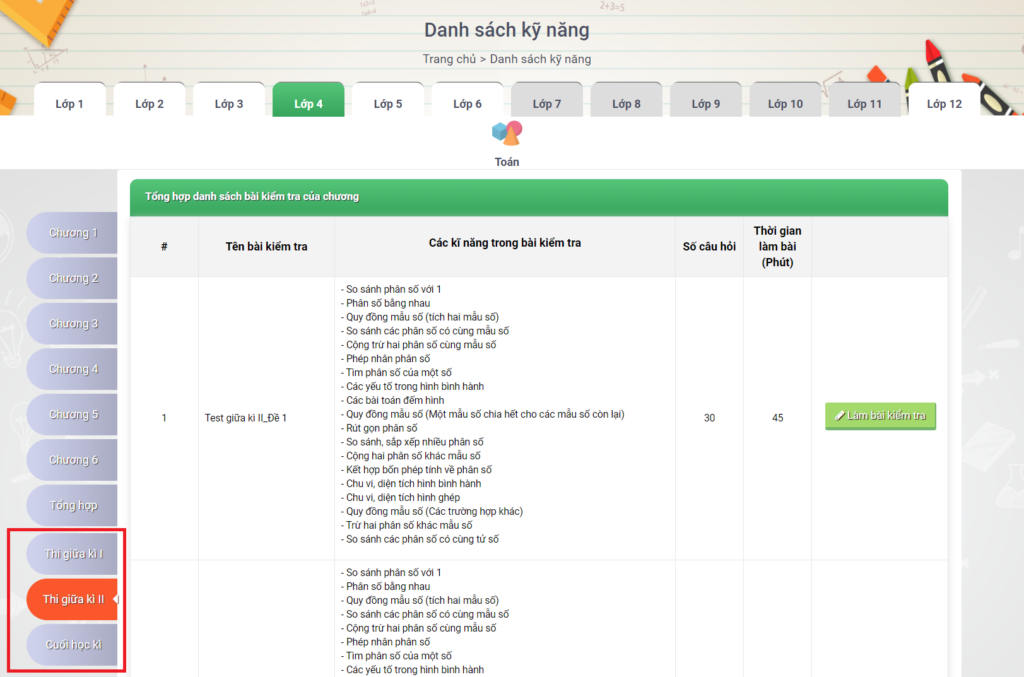The width and height of the screenshot is (1024, 677).
Task: Click 'Quy đồng mẫu số (Các trường hợp khác)'
Action: click(432, 512)
